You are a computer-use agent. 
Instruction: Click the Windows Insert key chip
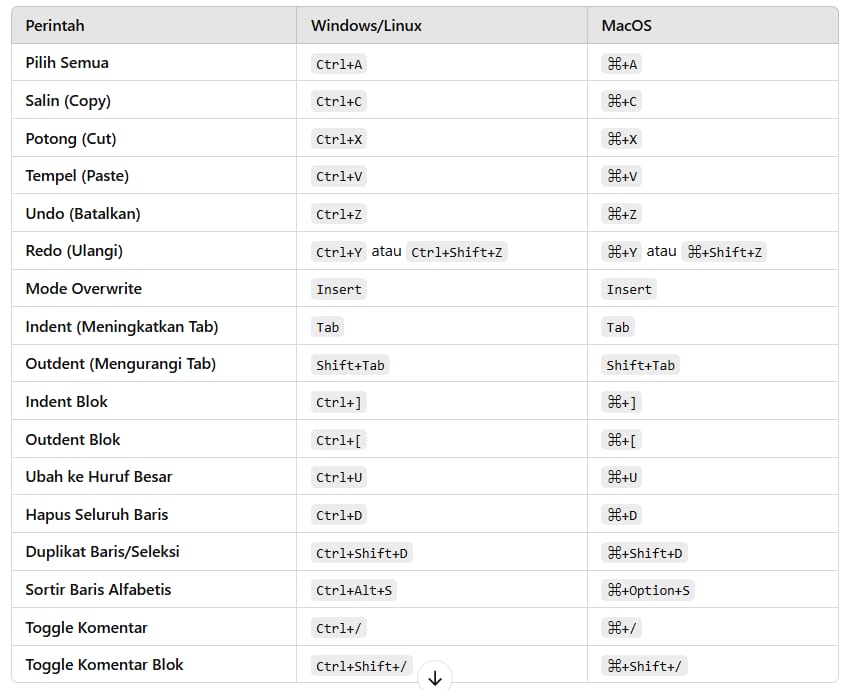(x=339, y=290)
